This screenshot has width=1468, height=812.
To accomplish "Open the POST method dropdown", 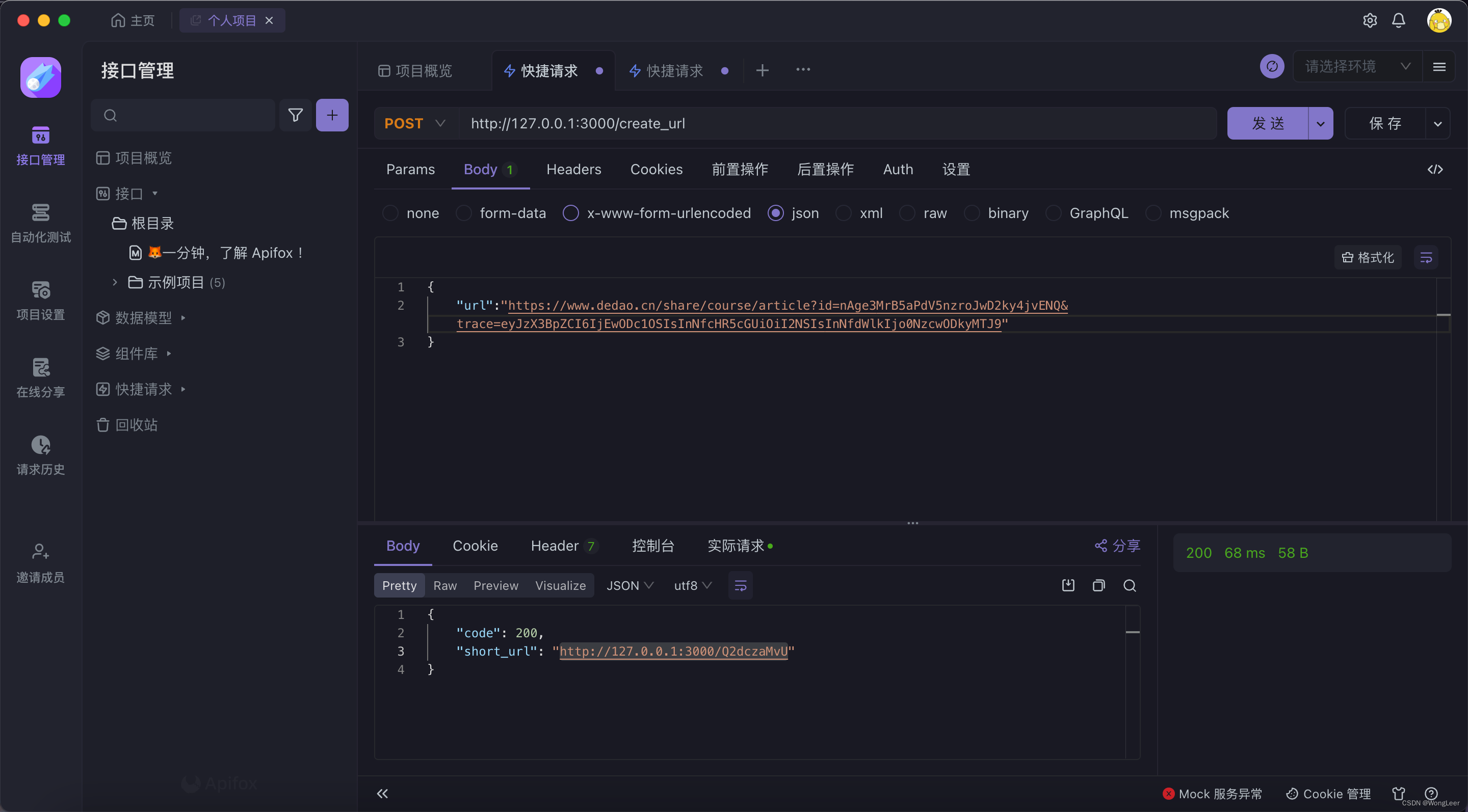I will [x=415, y=124].
